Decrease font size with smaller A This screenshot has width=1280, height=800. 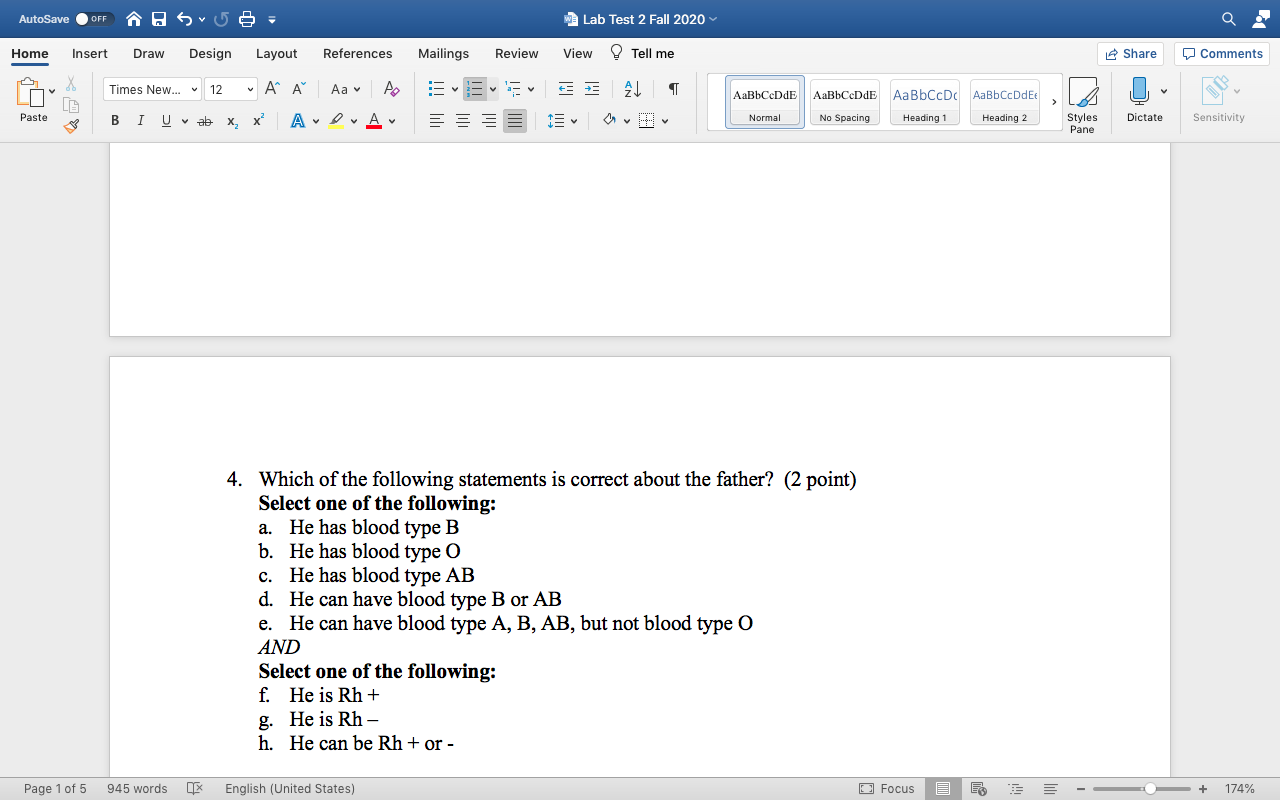(x=298, y=89)
